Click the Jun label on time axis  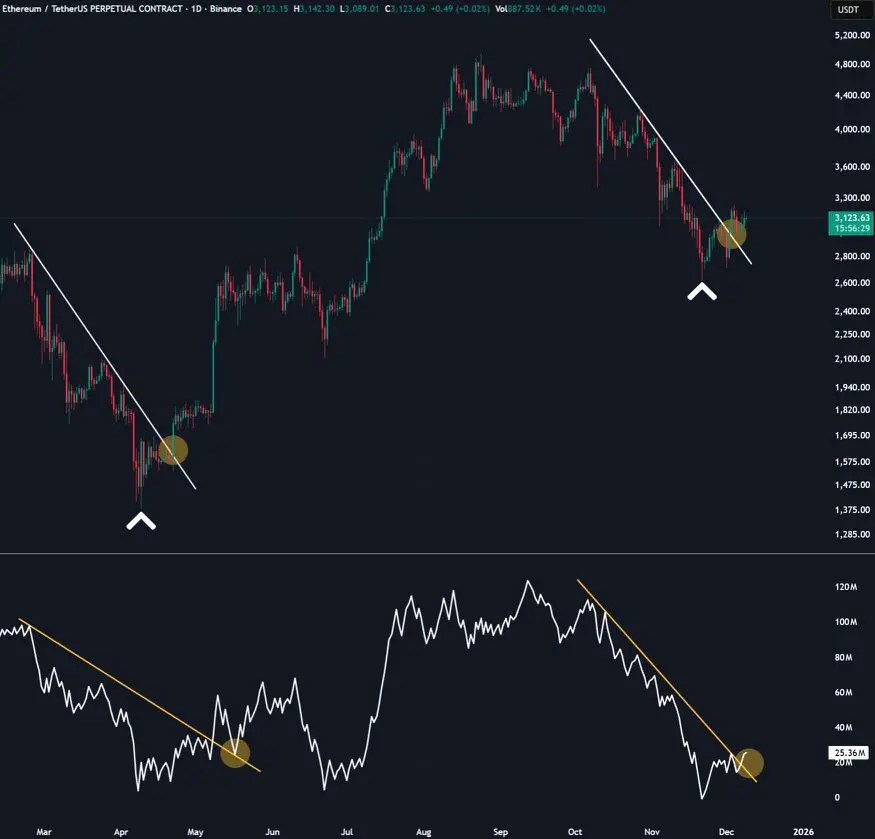tap(272, 832)
